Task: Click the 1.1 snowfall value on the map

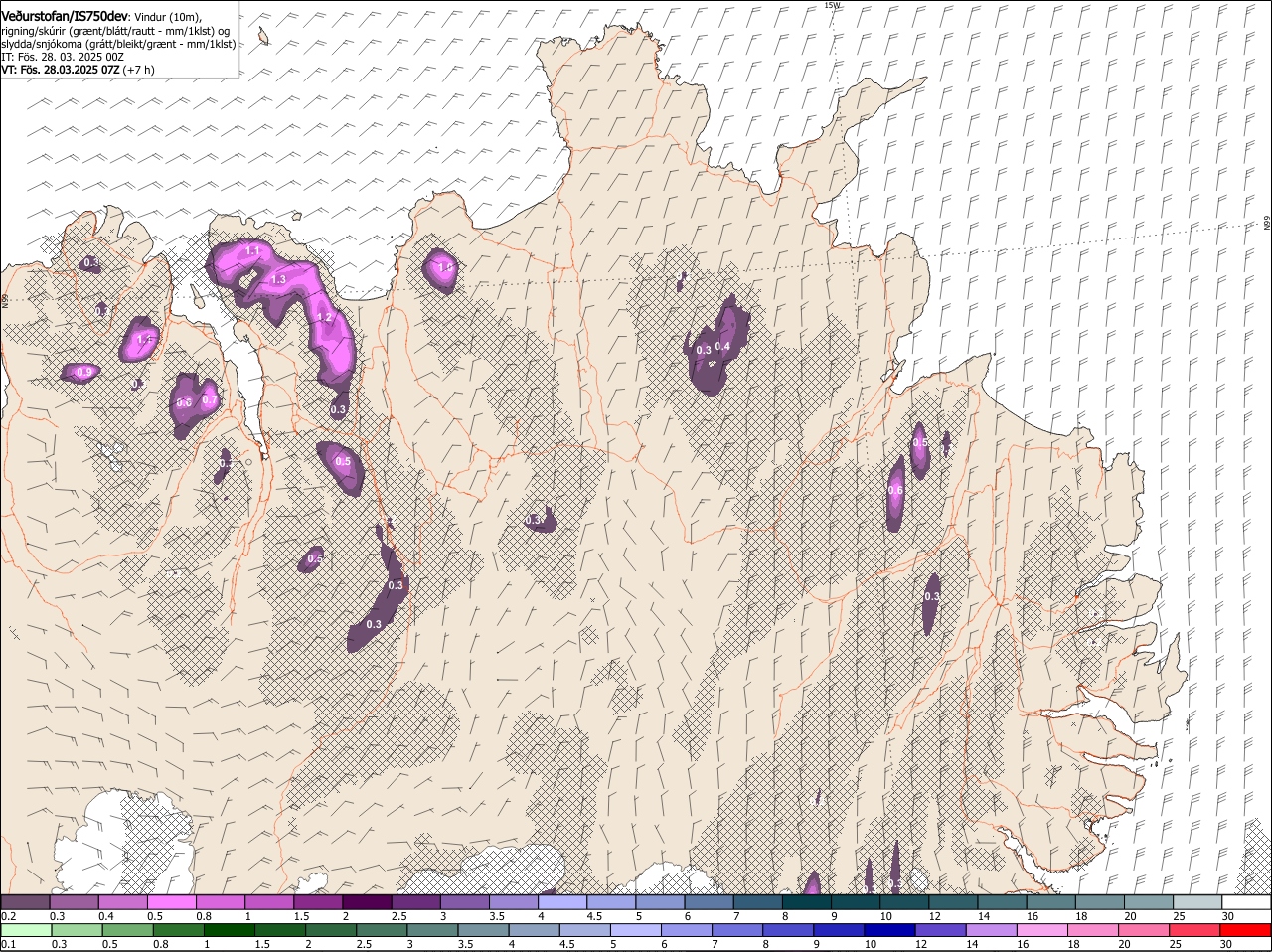Action: pyautogui.click(x=252, y=251)
